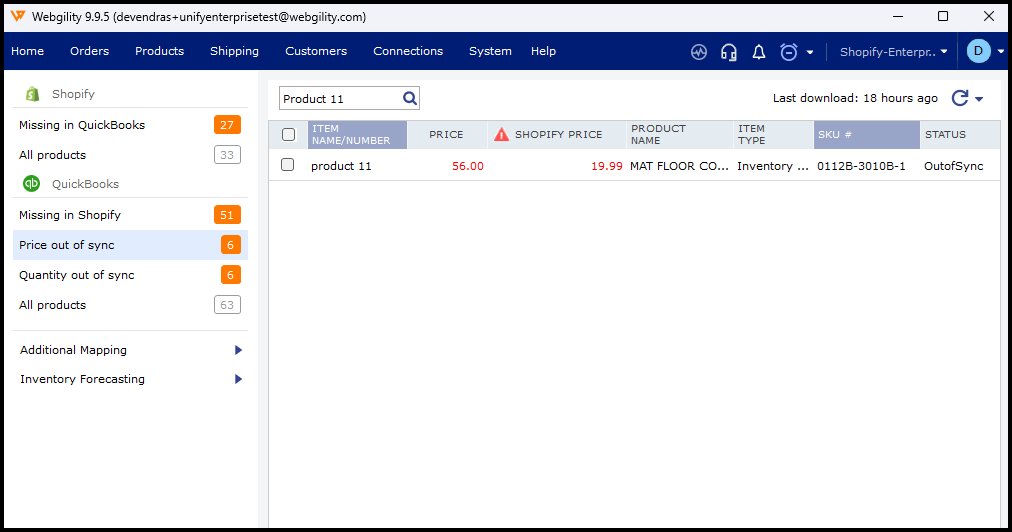
Task: Check the product 11 row checkbox
Action: pyautogui.click(x=288, y=165)
